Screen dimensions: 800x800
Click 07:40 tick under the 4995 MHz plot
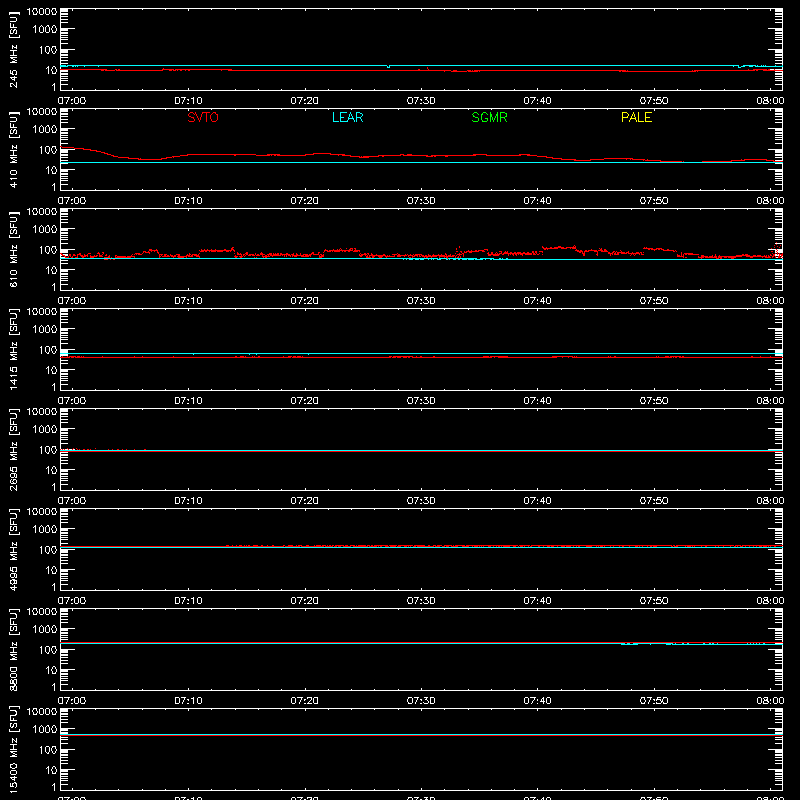point(537,601)
